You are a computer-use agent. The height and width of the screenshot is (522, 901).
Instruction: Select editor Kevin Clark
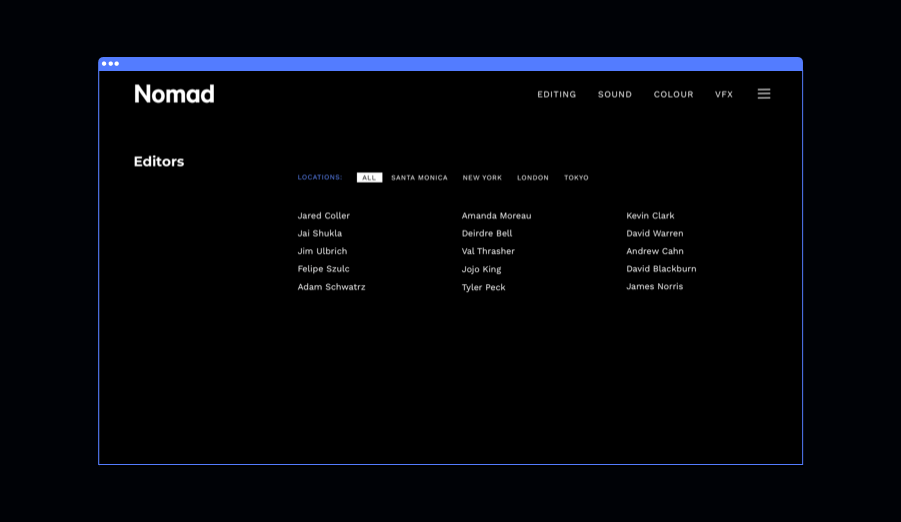pos(650,216)
